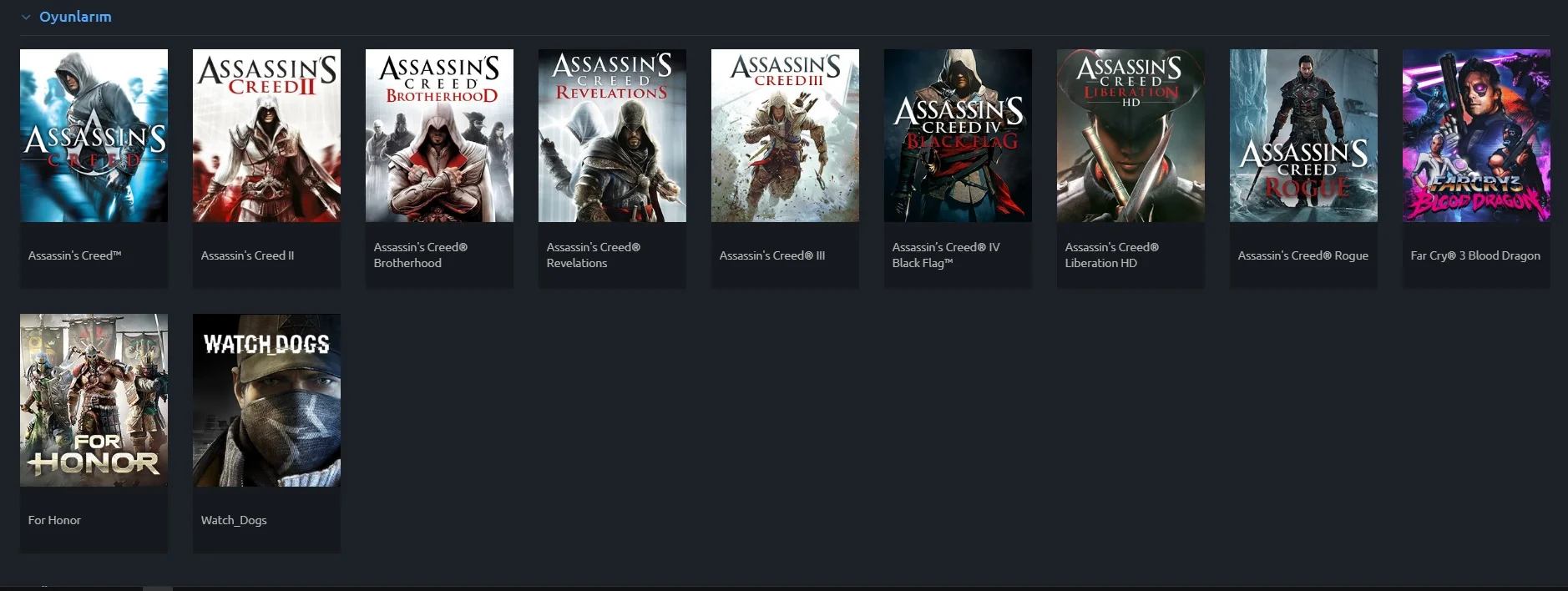Image resolution: width=1568 pixels, height=591 pixels.
Task: Open the Assassin's Creed Brotherhood cover art
Action: point(439,135)
